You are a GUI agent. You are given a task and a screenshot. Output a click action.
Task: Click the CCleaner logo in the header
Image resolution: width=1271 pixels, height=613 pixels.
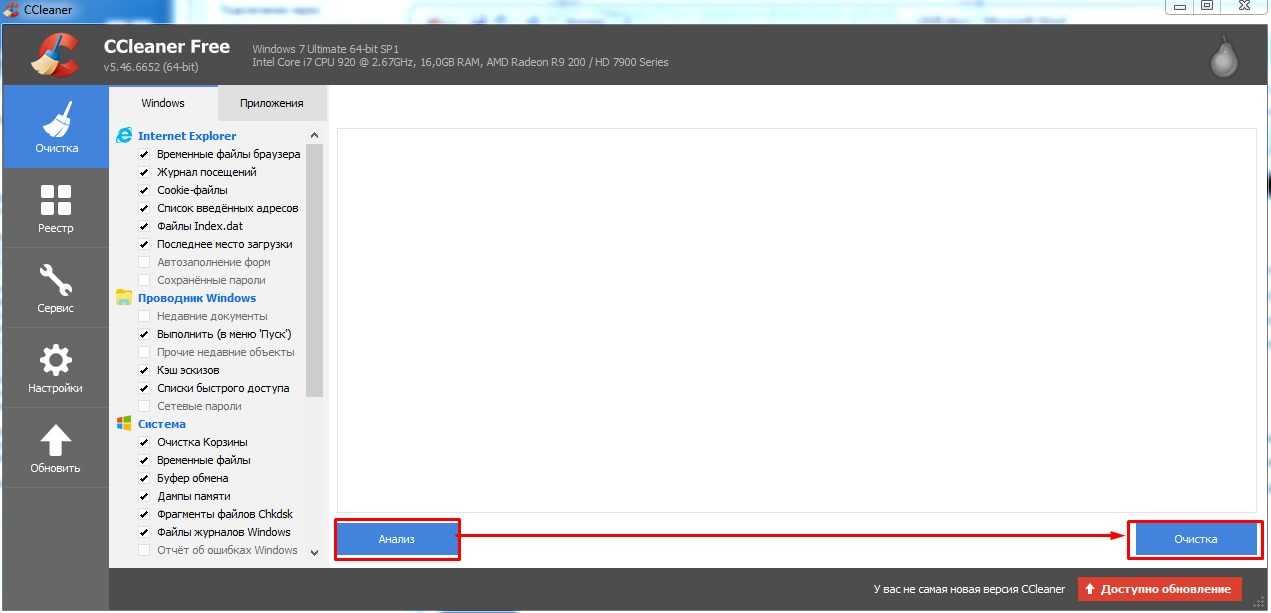click(x=55, y=55)
